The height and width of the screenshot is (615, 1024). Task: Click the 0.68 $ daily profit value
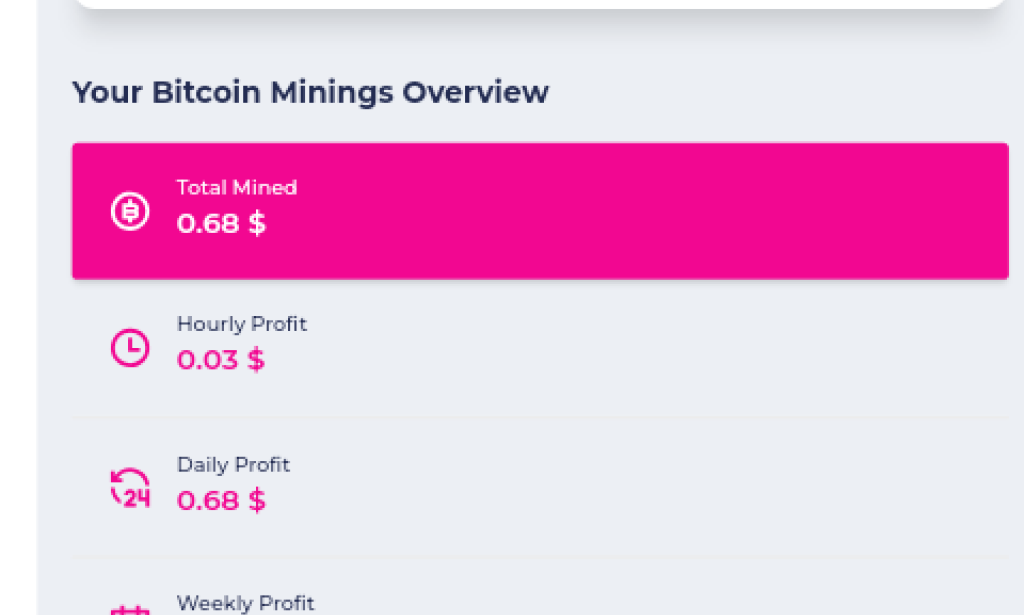(220, 500)
